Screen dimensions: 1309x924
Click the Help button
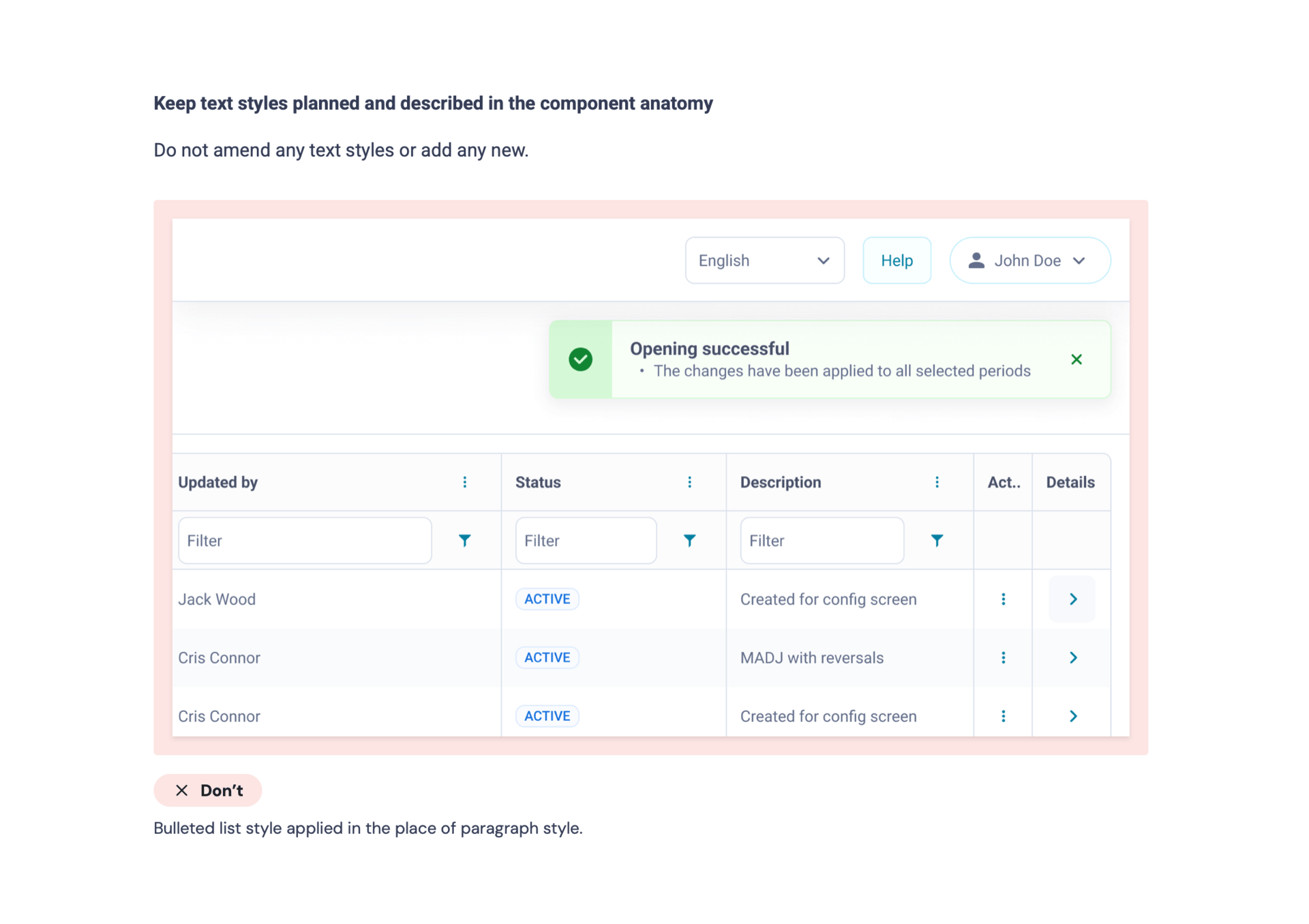click(897, 260)
